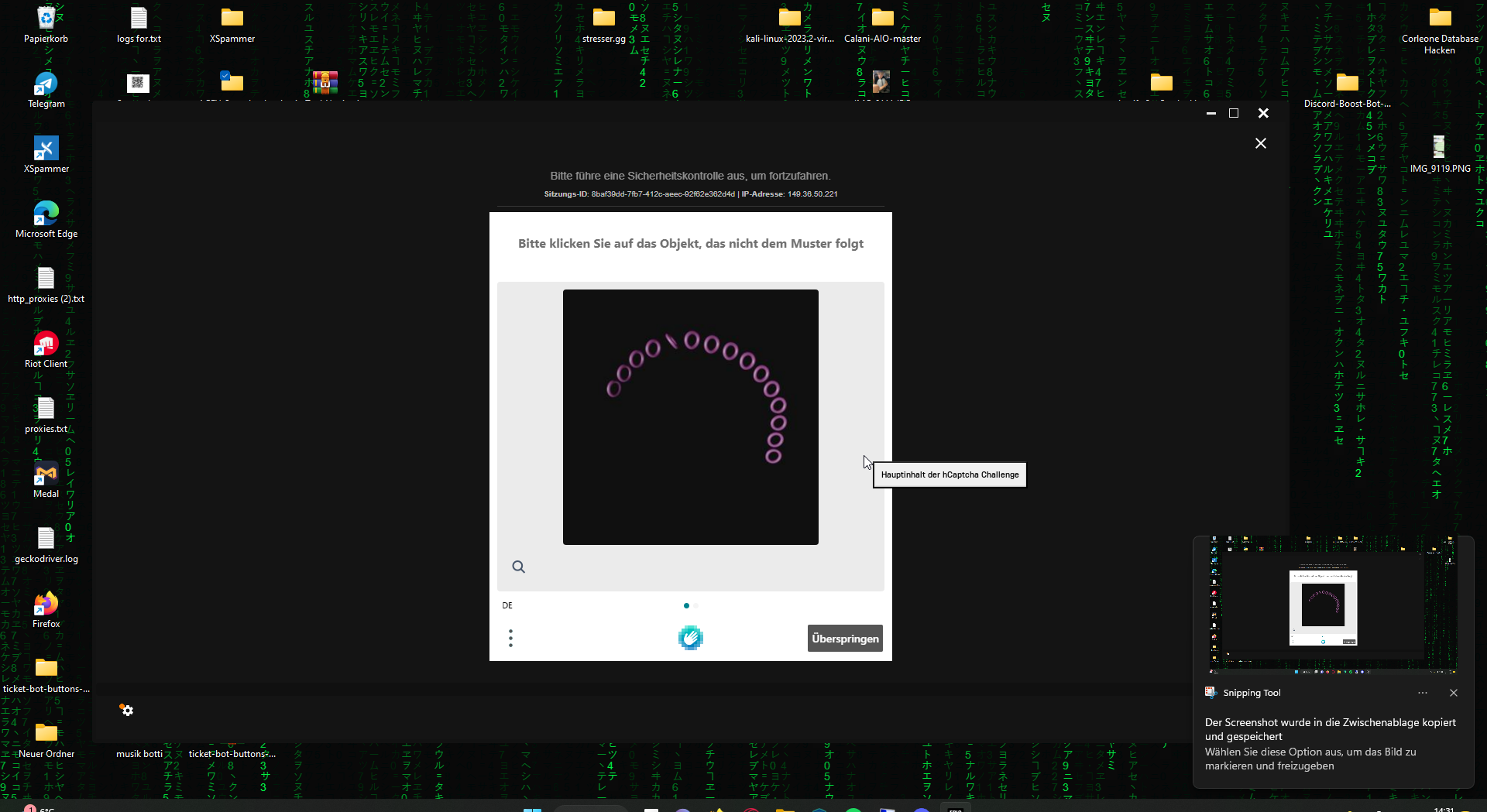Click the hCaptcha logo icon
Screen dimensions: 1487x812
pos(690,638)
